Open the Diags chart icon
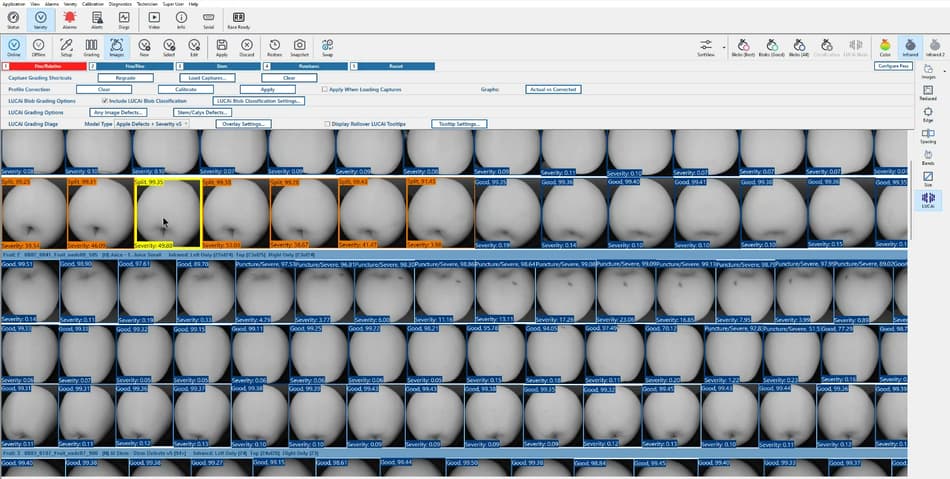The image size is (950, 479). pos(124,20)
